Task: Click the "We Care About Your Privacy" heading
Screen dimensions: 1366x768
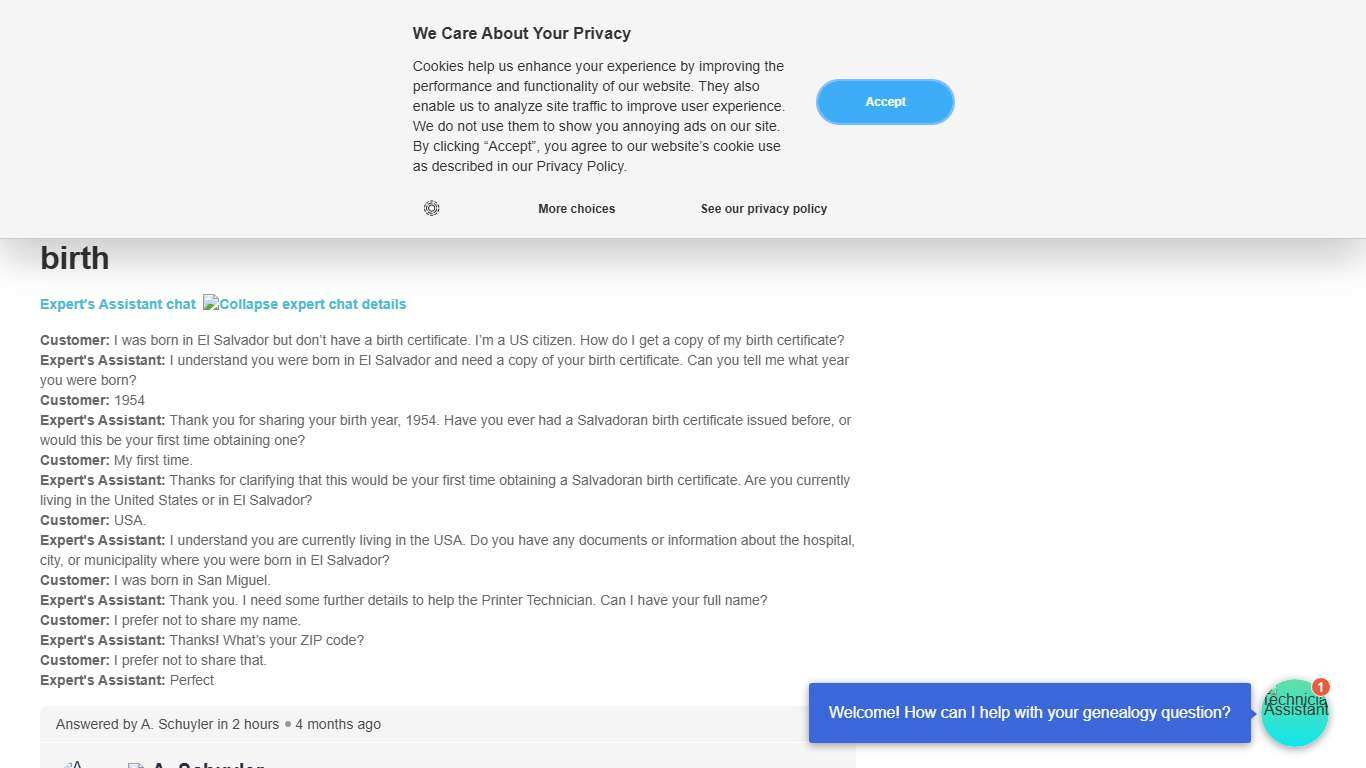Action: pos(521,33)
